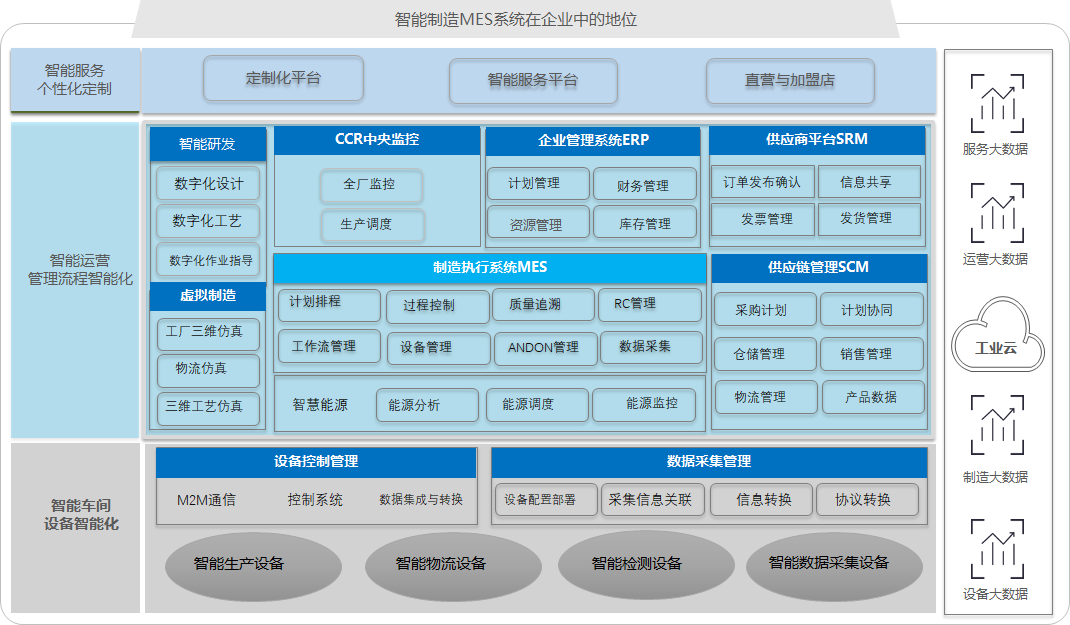Image resolution: width=1070 pixels, height=625 pixels.
Task: Click the ANDON管理 module
Action: coord(543,348)
